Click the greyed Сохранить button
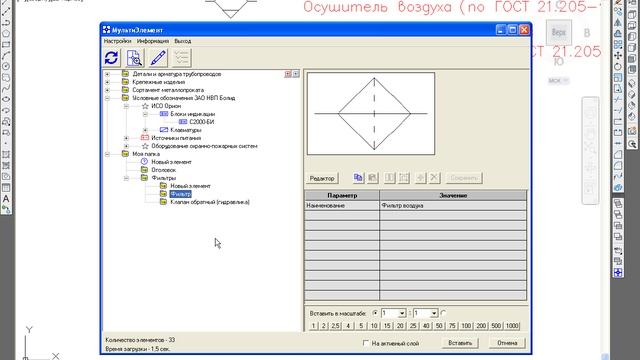640x360 pixels. point(464,178)
